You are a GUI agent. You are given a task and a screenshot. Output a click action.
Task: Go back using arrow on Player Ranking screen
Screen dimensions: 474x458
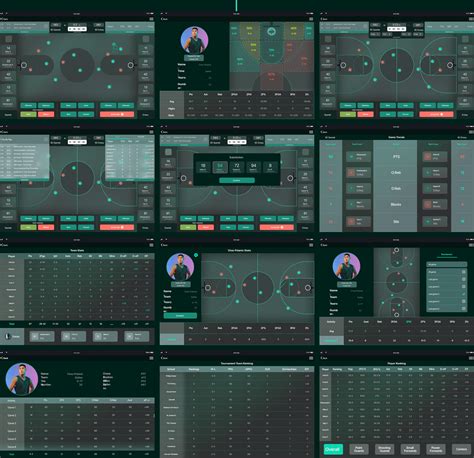click(322, 358)
